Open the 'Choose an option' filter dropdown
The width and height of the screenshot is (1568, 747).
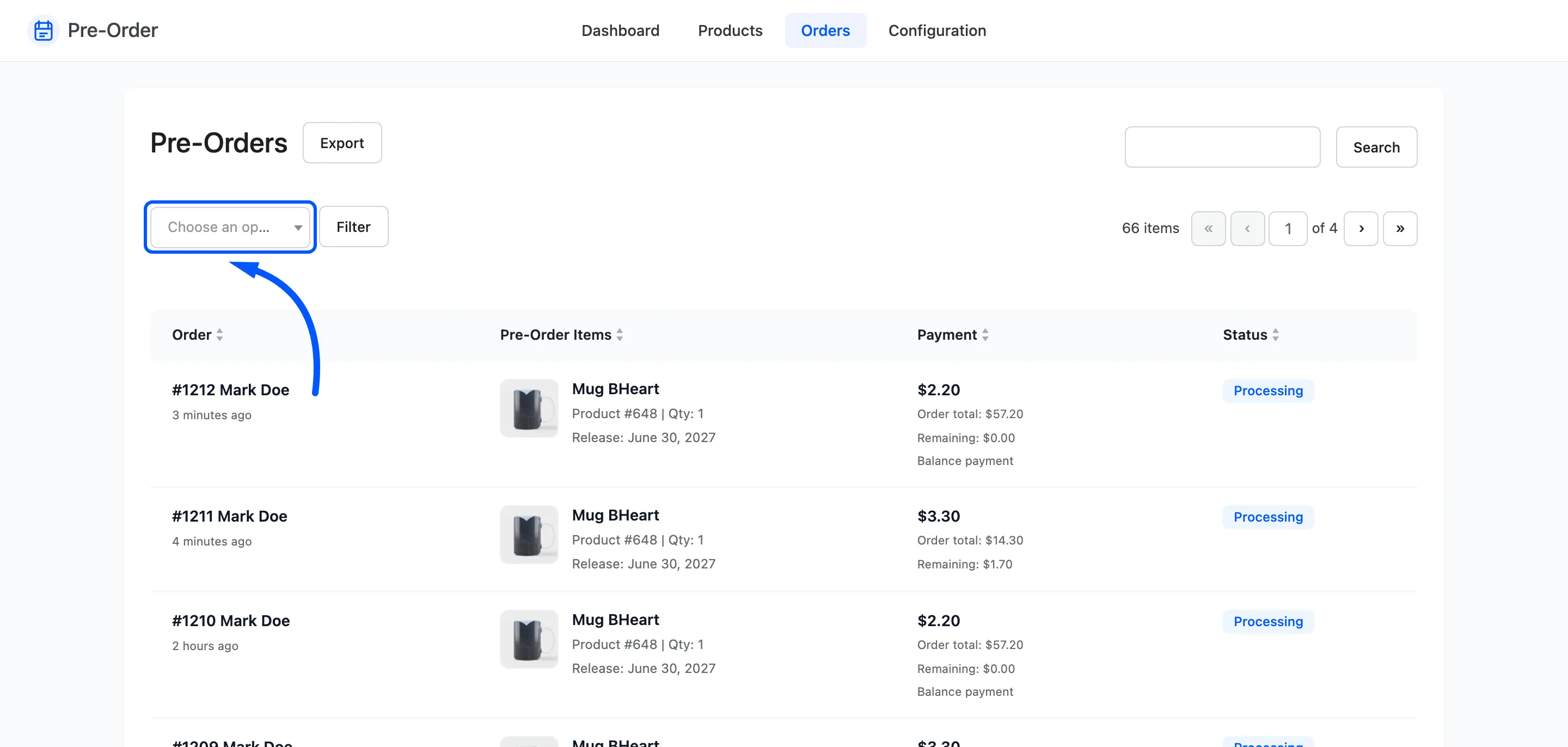tap(230, 227)
